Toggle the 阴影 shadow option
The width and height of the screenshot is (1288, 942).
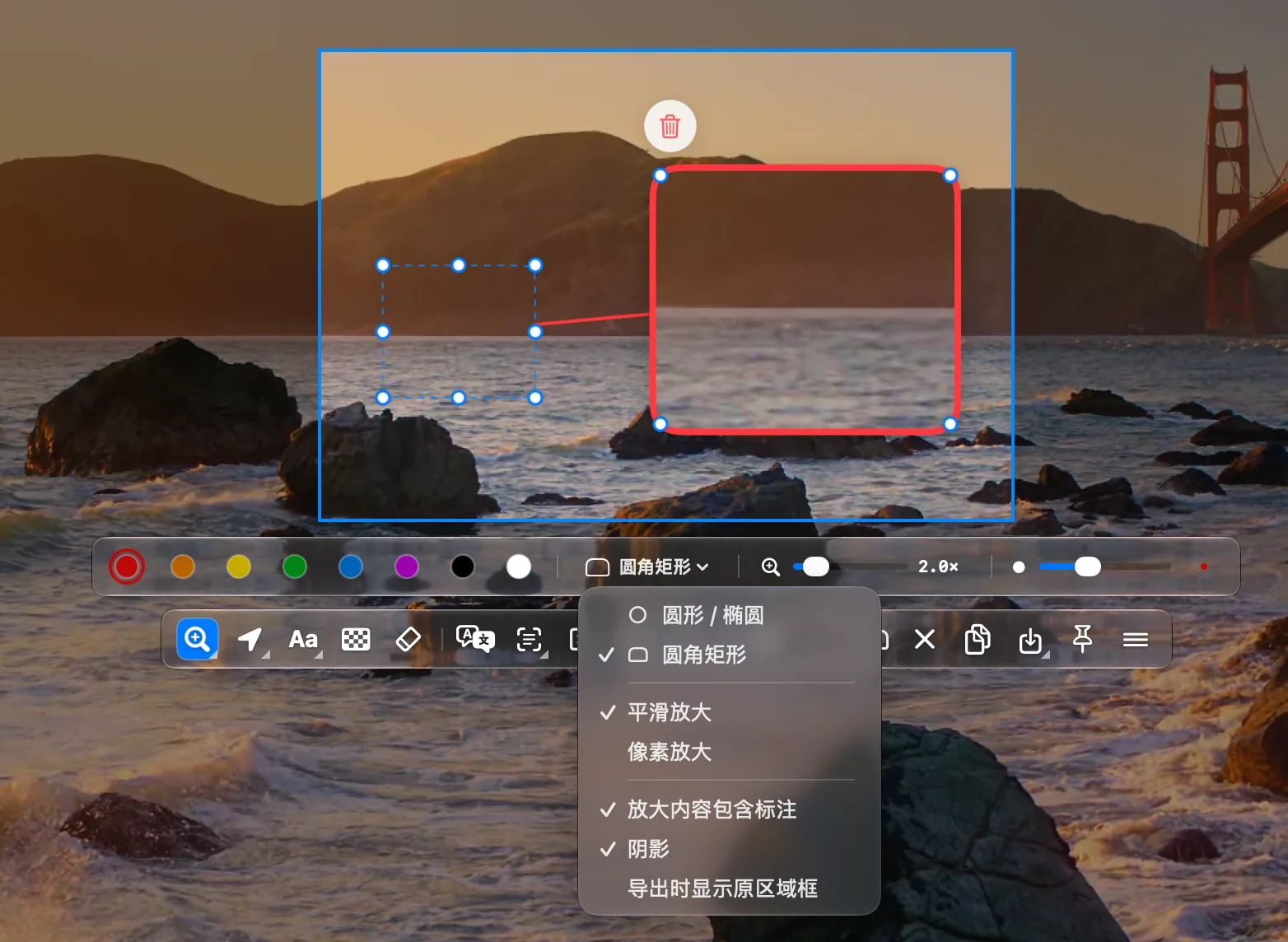point(730,849)
